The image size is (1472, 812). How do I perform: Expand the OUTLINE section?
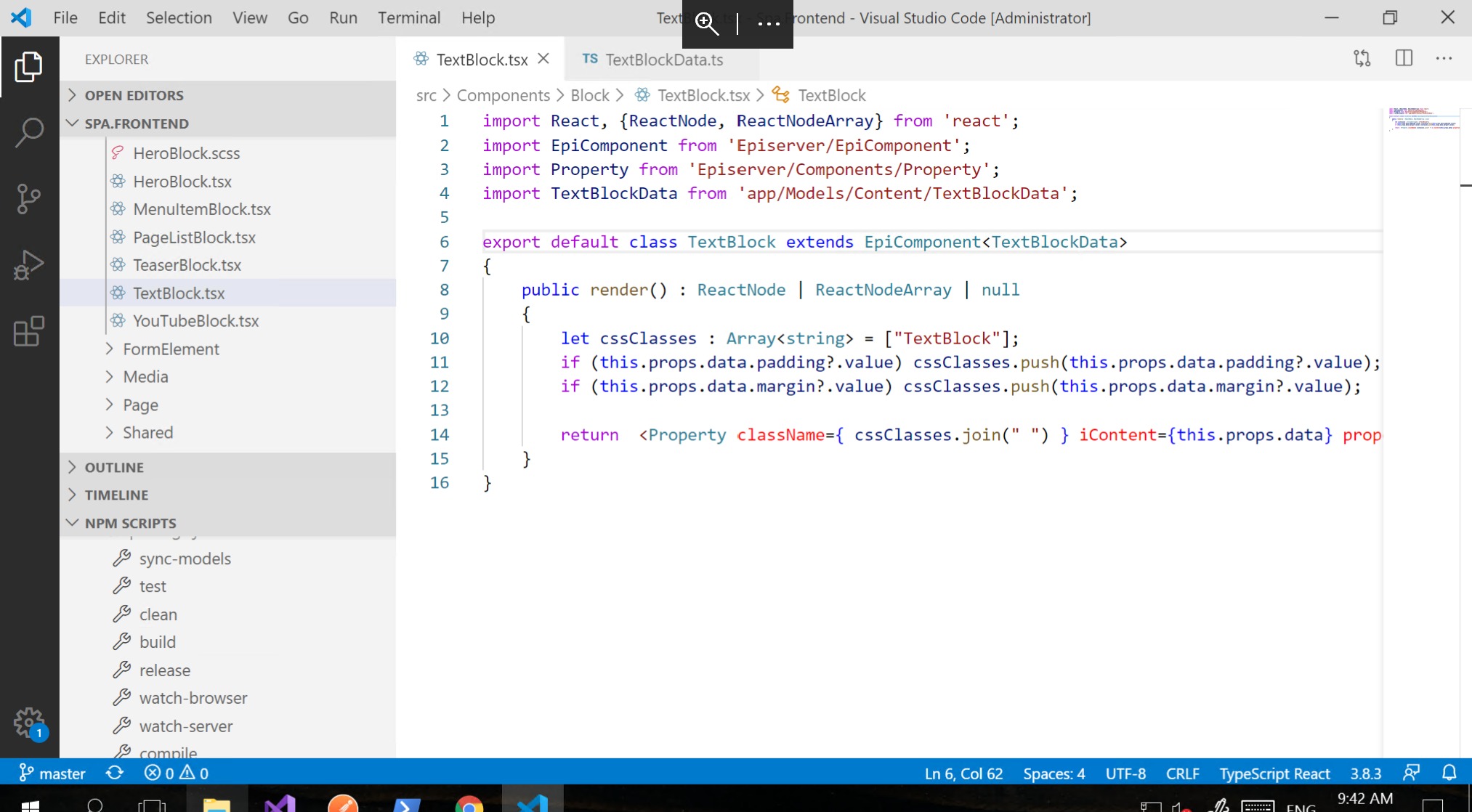[114, 467]
